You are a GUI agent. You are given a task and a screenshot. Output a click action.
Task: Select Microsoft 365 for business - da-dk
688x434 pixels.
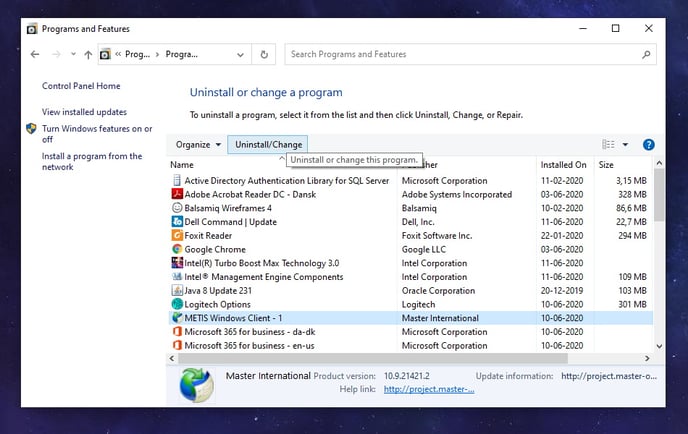point(250,332)
